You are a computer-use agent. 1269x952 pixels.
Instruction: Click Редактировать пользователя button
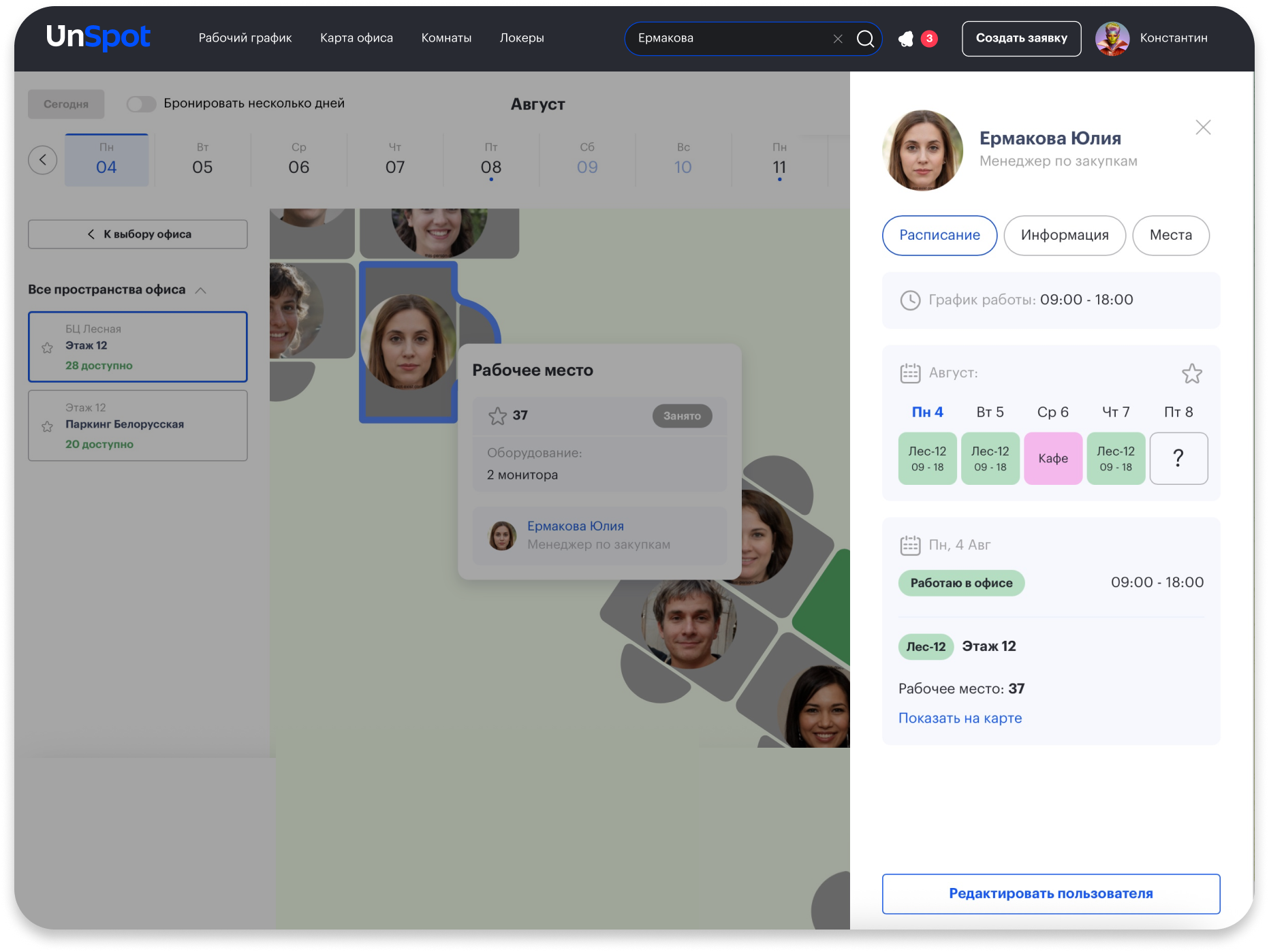(x=1050, y=893)
